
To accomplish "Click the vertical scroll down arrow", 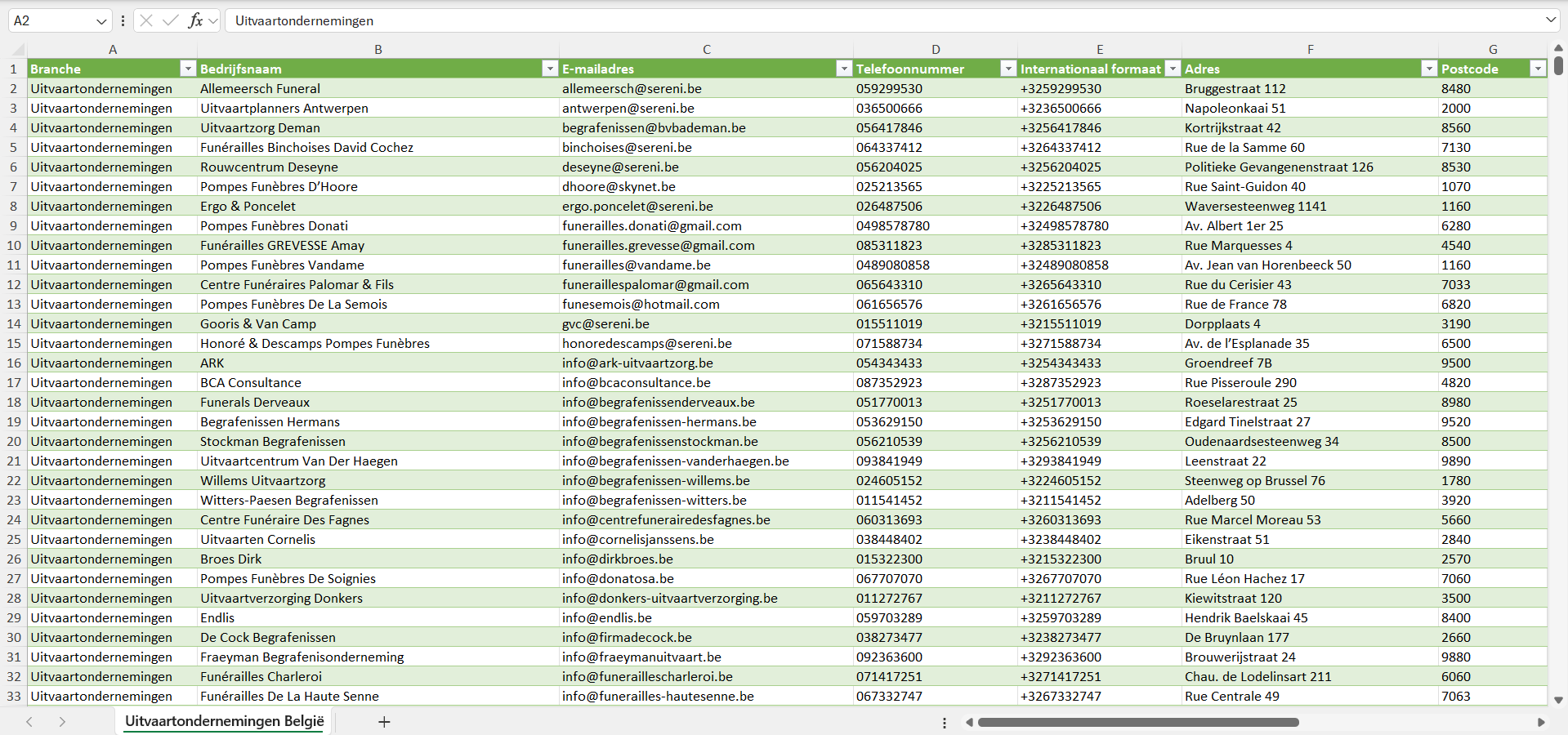I will pyautogui.click(x=1558, y=700).
